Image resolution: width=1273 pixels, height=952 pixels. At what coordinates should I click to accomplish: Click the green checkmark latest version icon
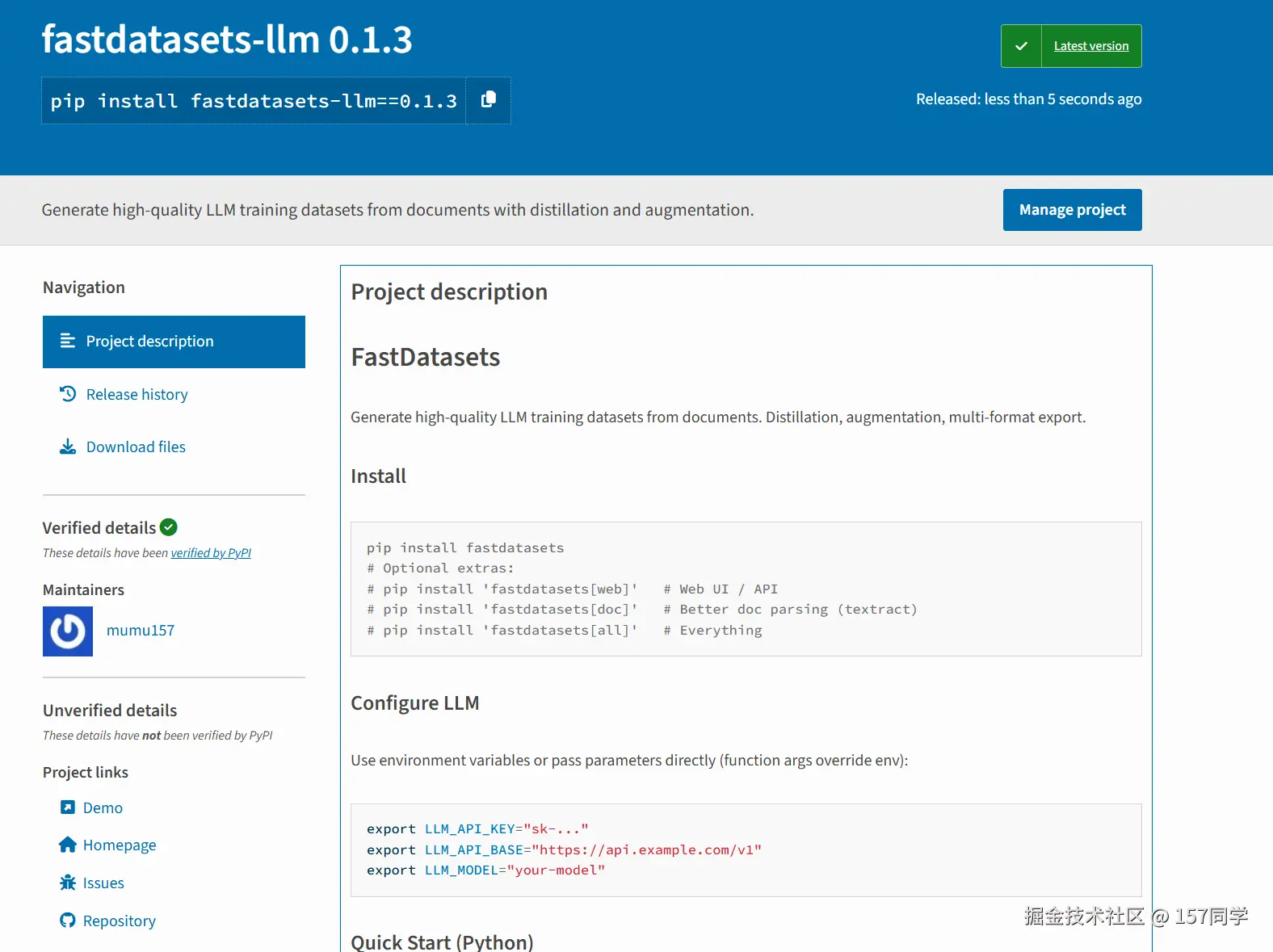coord(1021,46)
